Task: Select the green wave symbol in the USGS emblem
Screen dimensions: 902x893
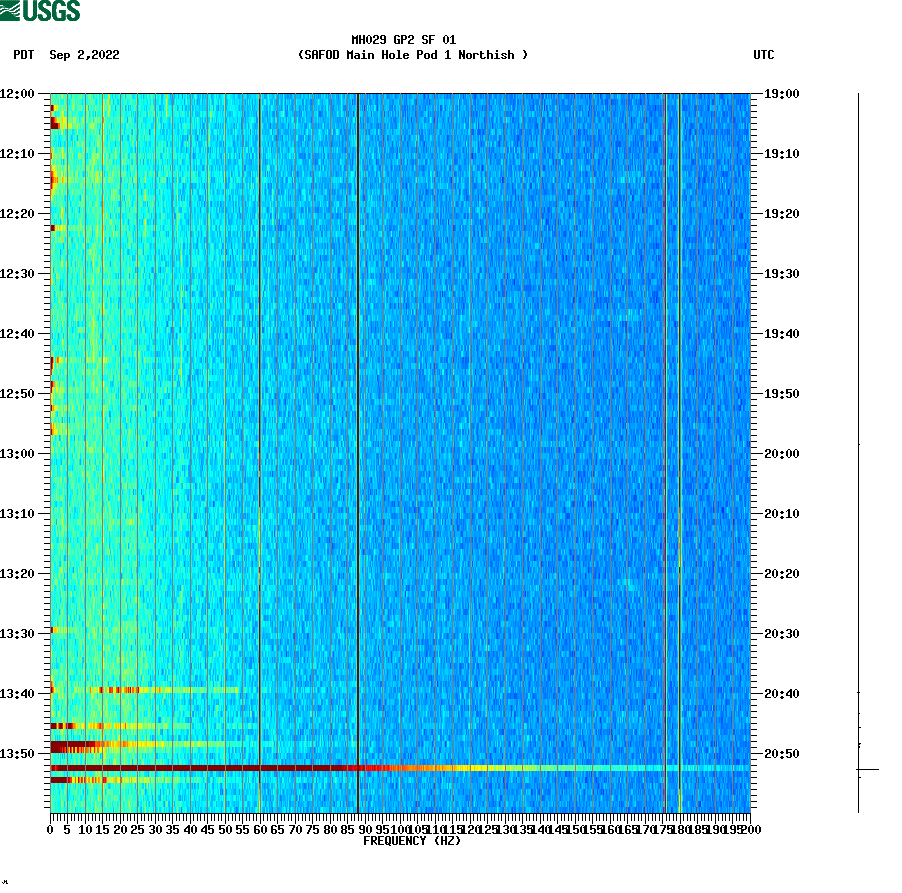Action: 12,10
